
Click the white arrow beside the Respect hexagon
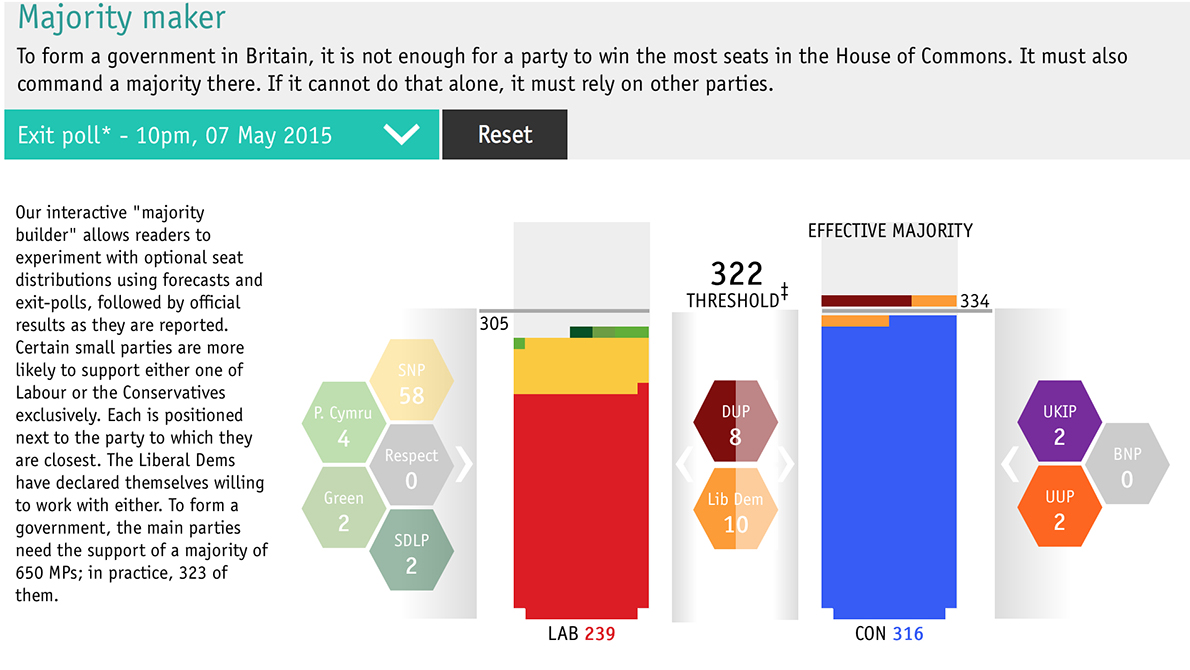pos(463,464)
